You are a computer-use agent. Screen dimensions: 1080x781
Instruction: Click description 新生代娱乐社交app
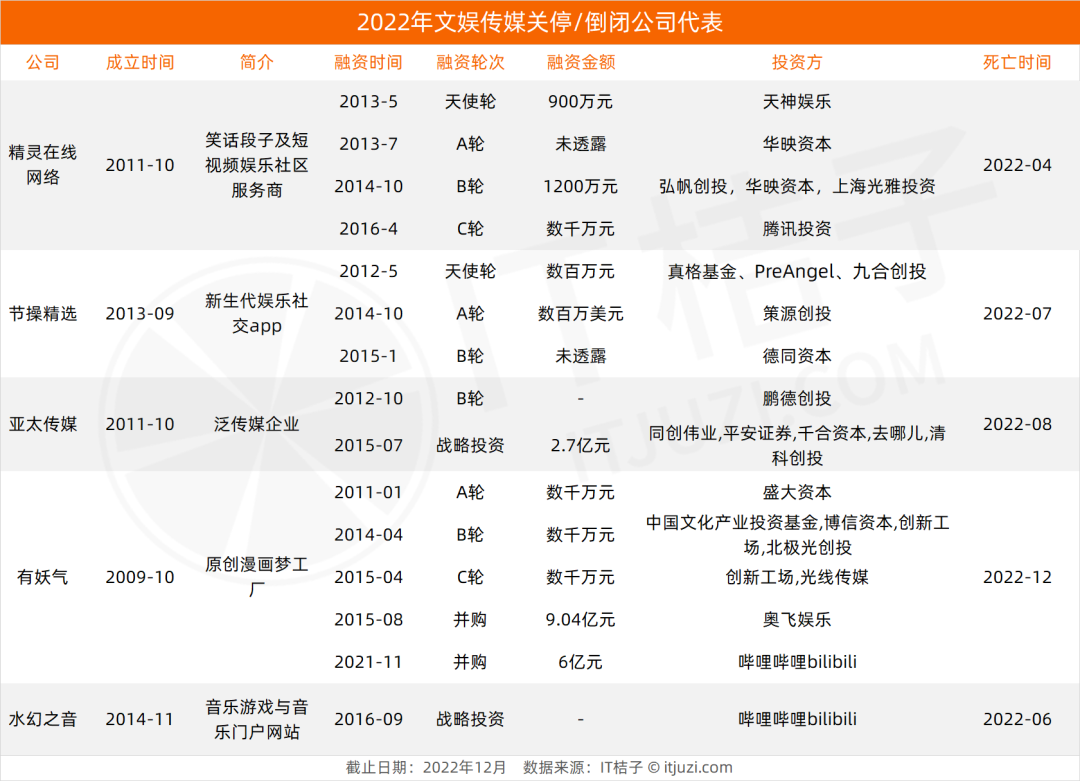(256, 313)
